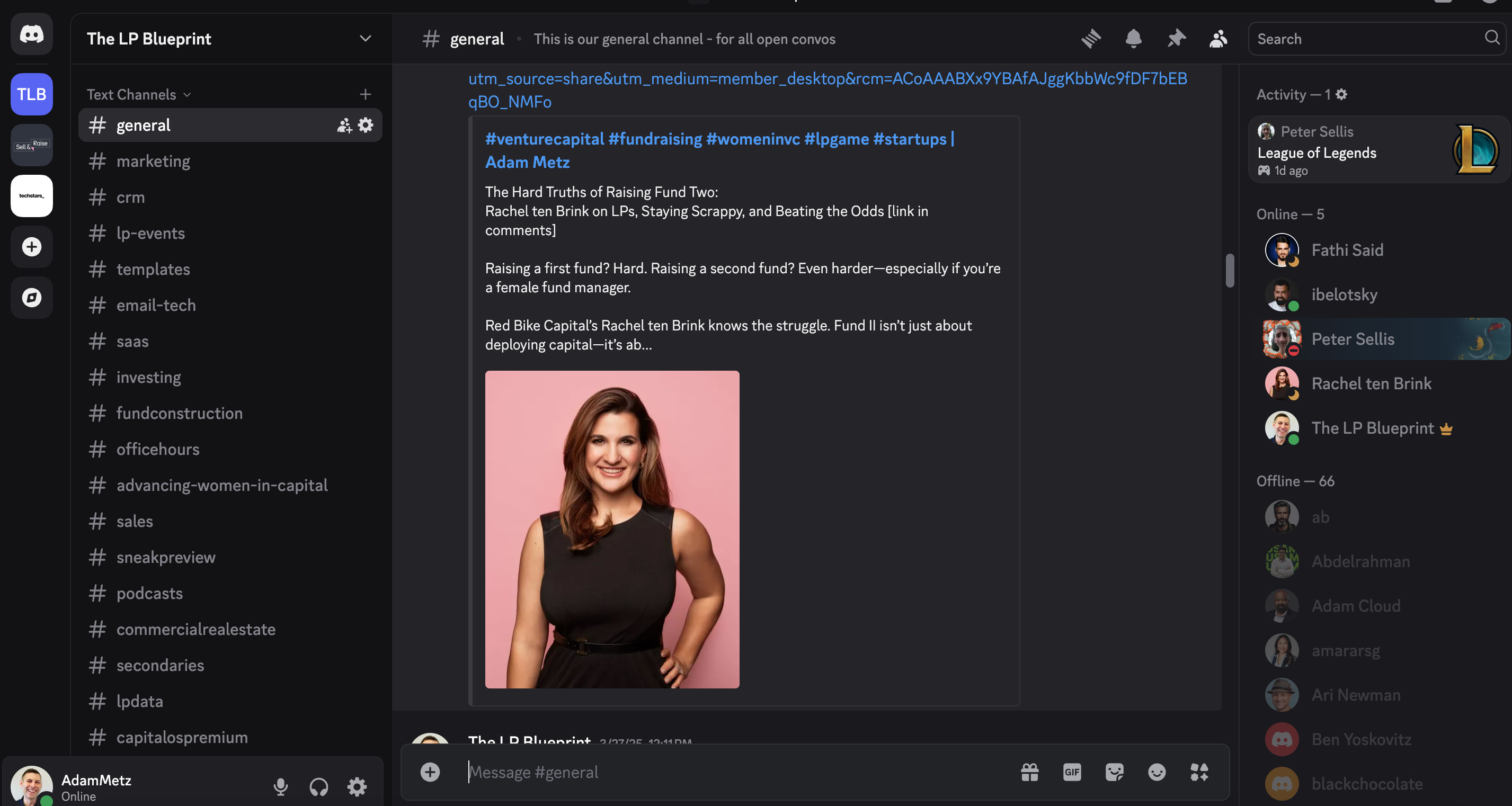Open advancing-women-in-capital channel
Viewport: 1512px width, 806px height.
click(x=230, y=485)
